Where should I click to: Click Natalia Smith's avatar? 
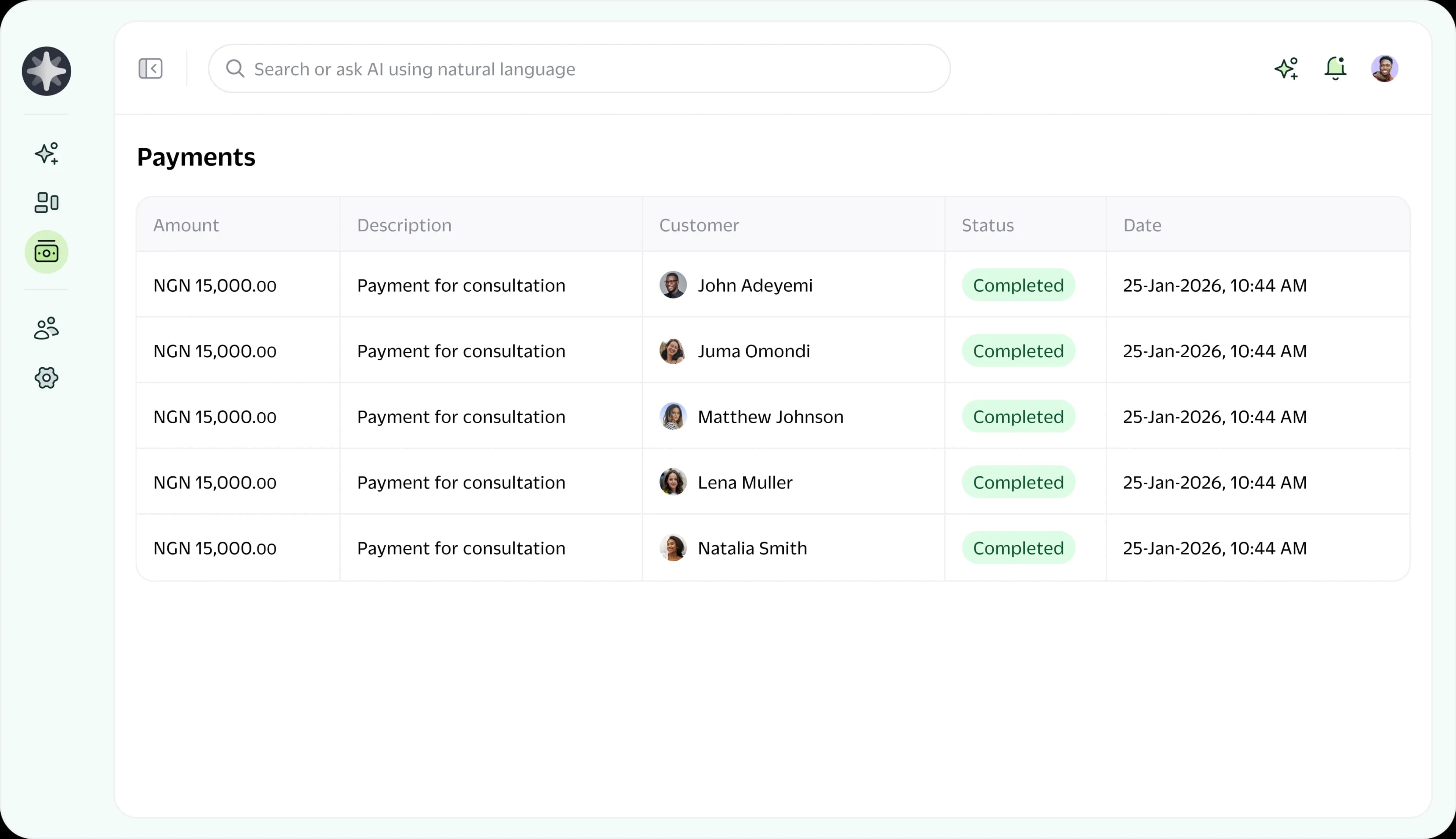673,547
